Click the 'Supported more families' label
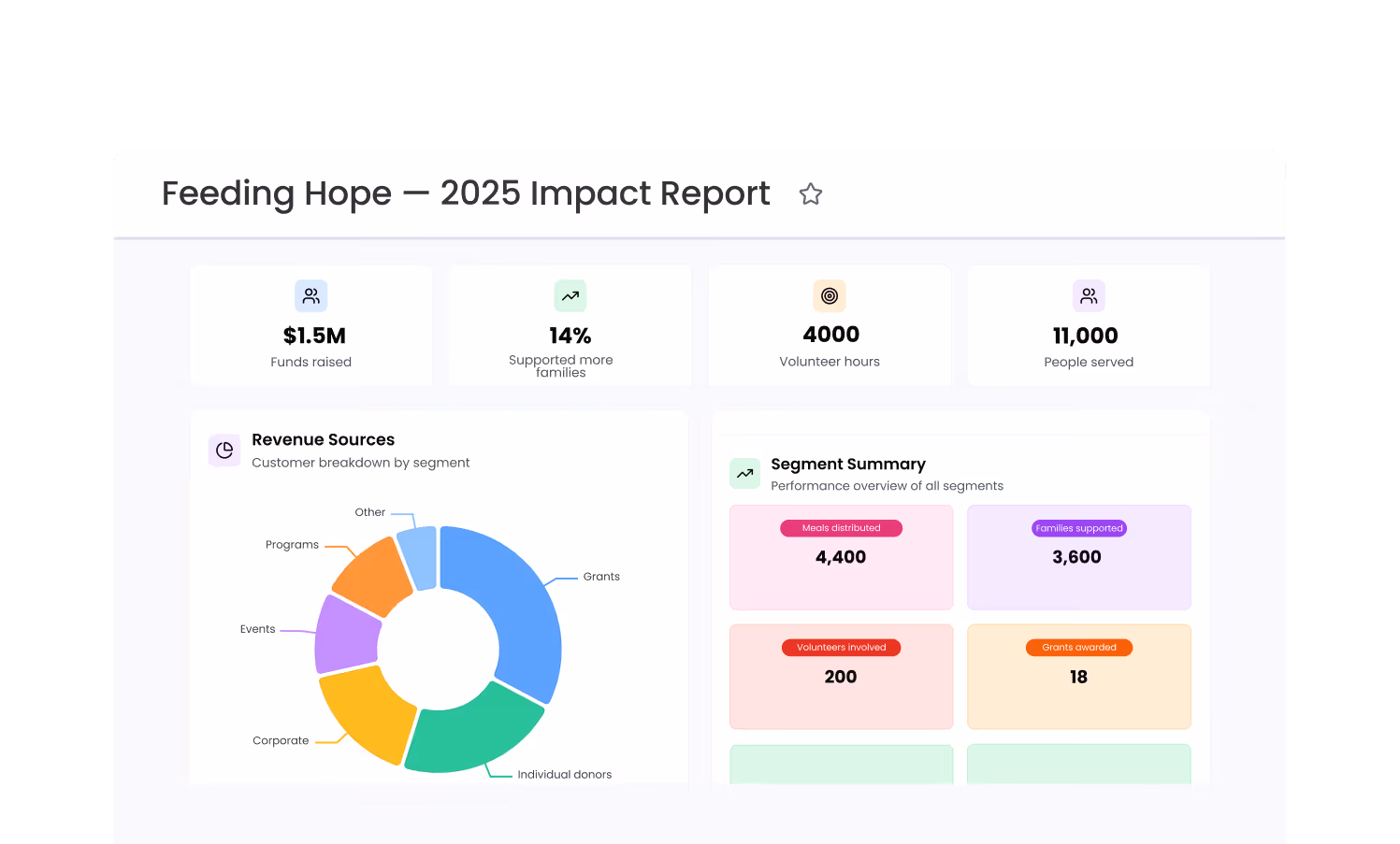Image resolution: width=1400 pixels, height=844 pixels. tap(561, 365)
